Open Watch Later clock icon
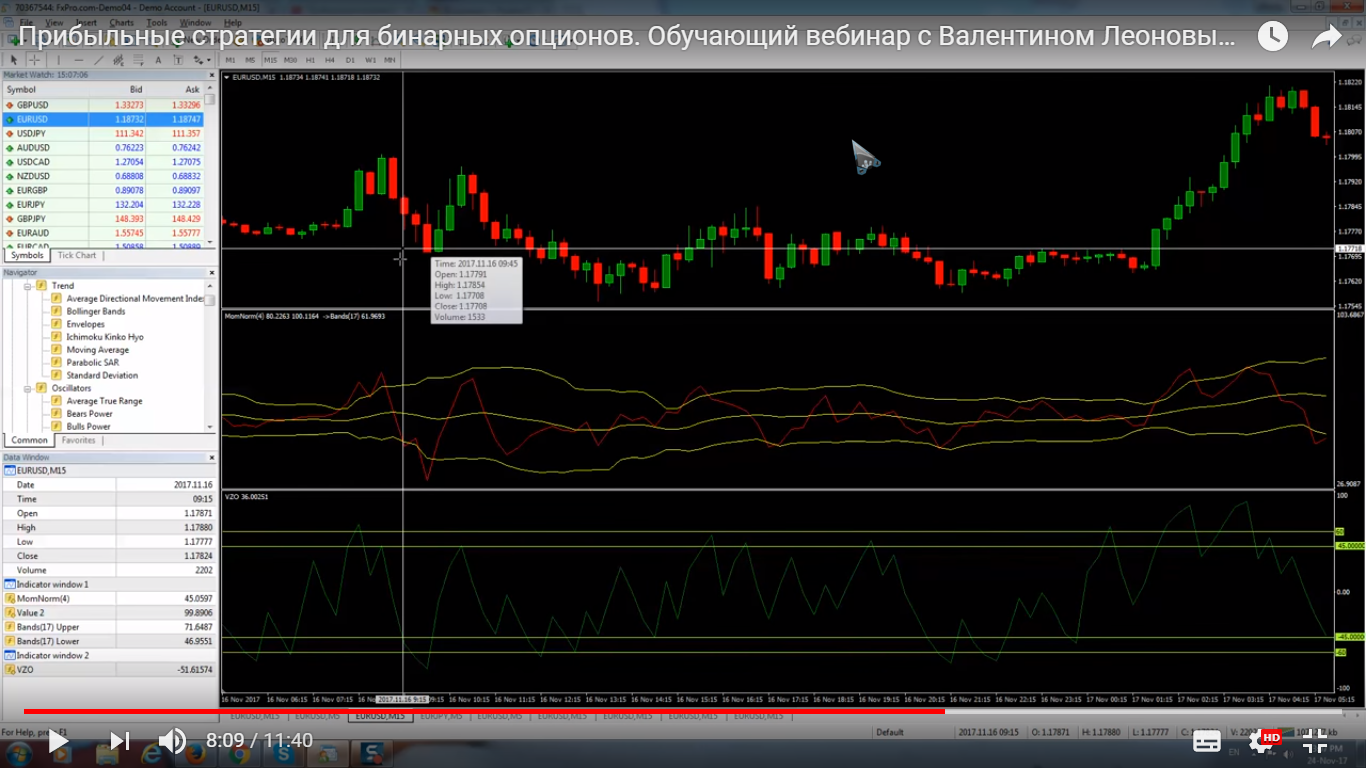1366x768 pixels. (1272, 37)
